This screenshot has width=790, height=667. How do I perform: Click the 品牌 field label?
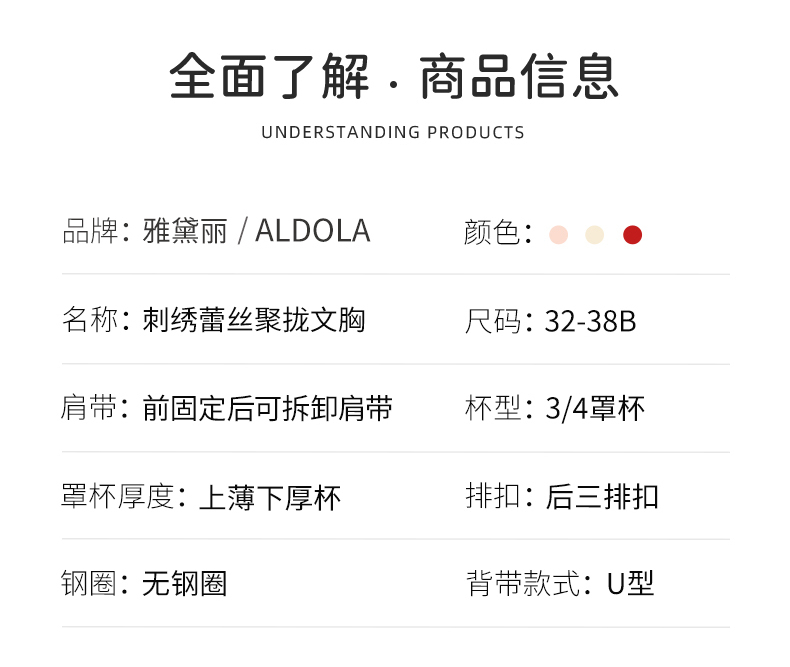pyautogui.click(x=90, y=232)
